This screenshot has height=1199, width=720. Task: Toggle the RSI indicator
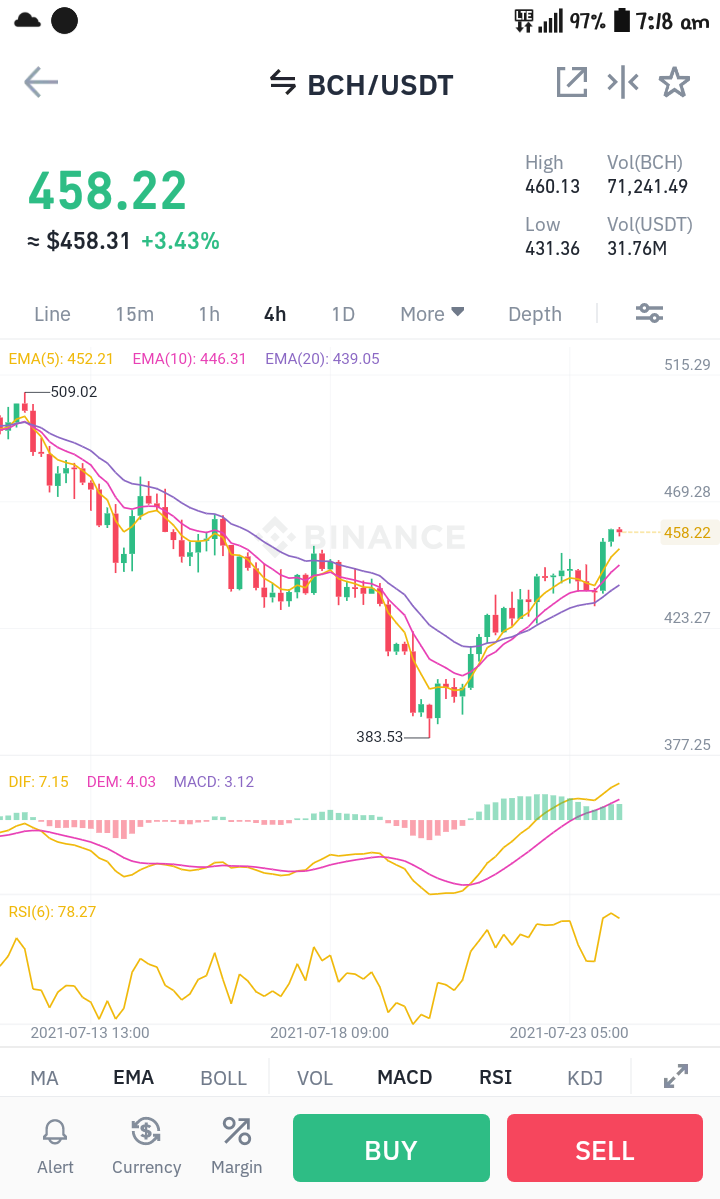click(x=495, y=1077)
